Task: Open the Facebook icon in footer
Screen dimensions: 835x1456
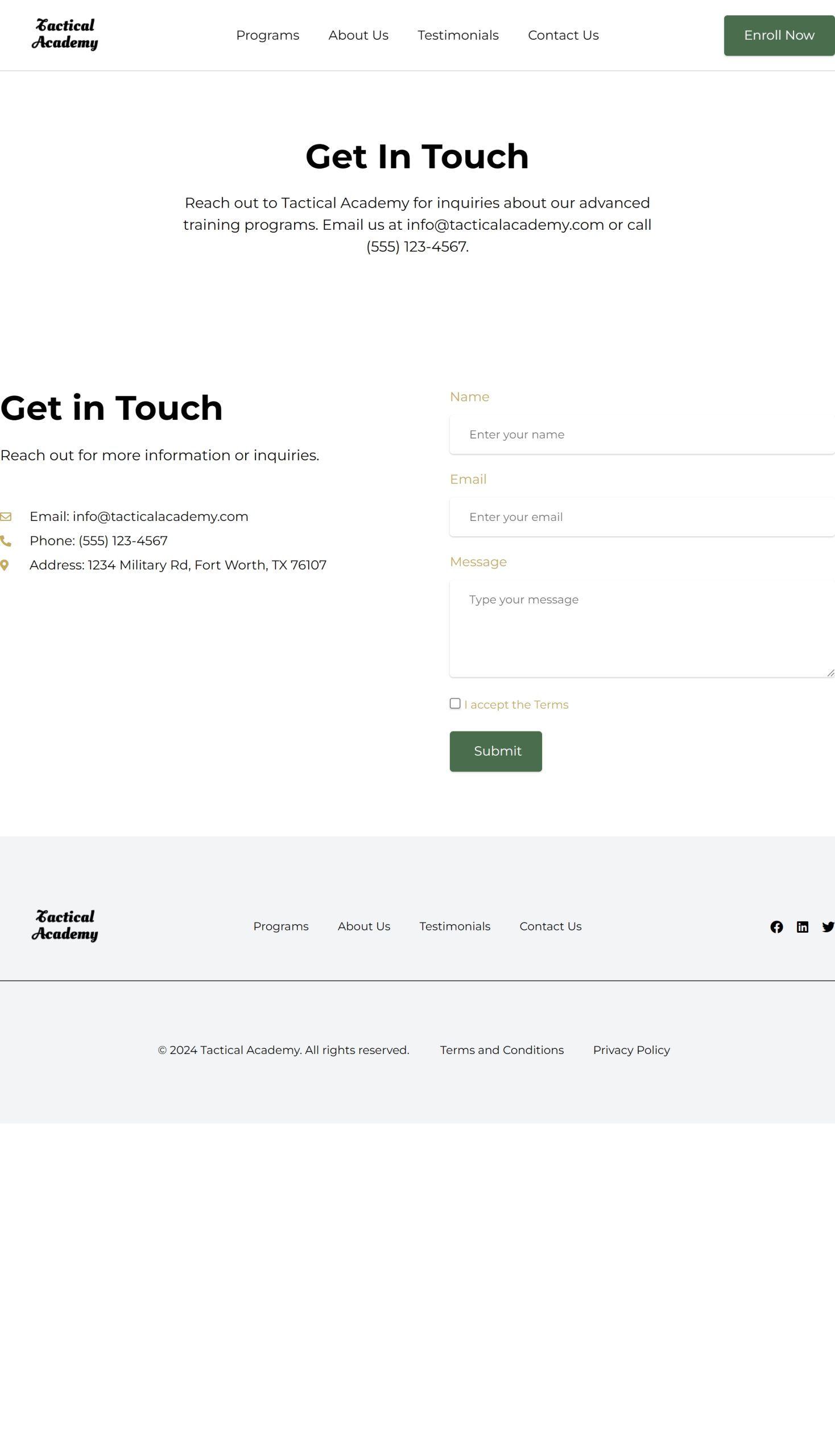Action: click(776, 926)
